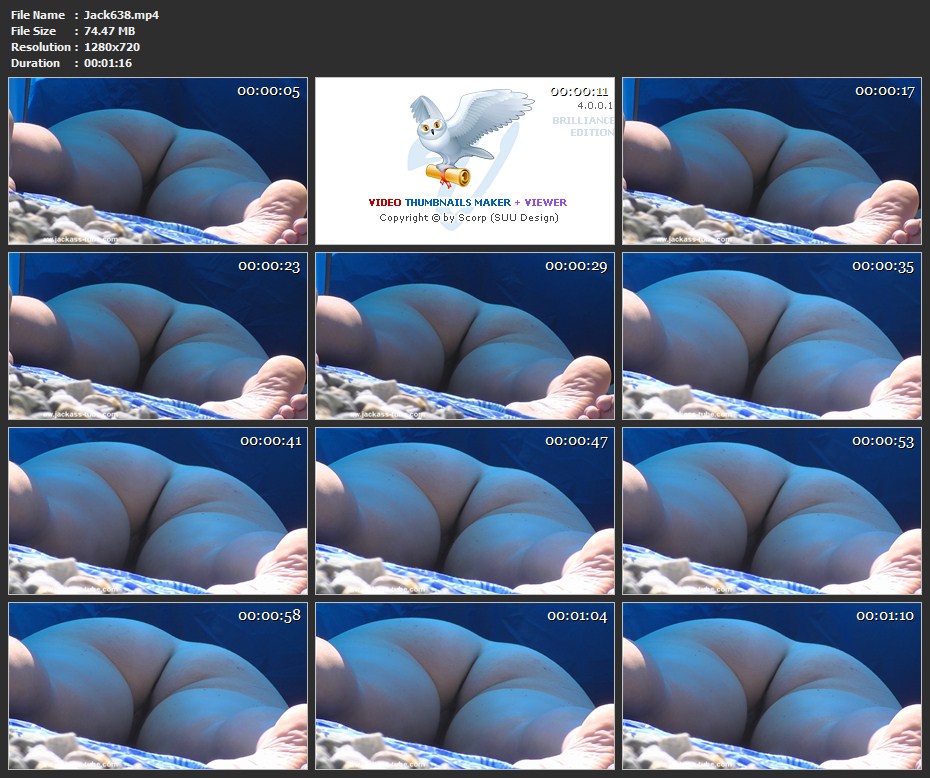Click the VIDEO THUMBNAILS MAKER + VIEWER text
Viewport: 930px width, 778px height.
pos(467,202)
